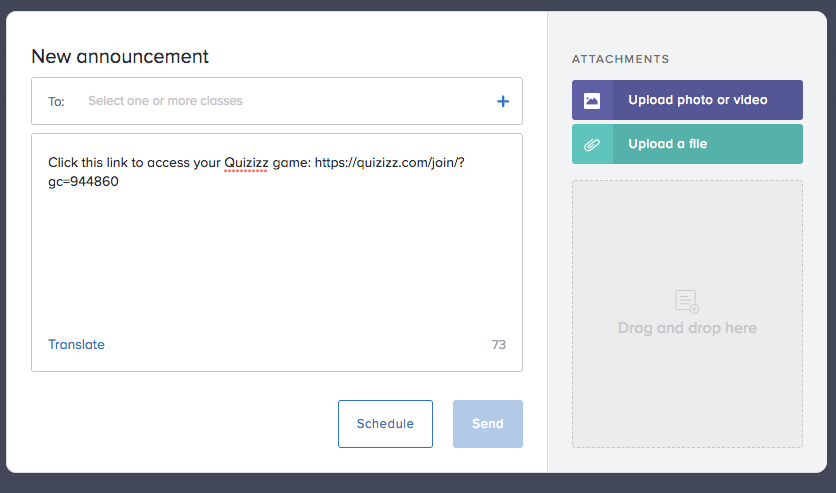Click the 'To:' recipient label
This screenshot has width=836, height=493.
tap(56, 101)
